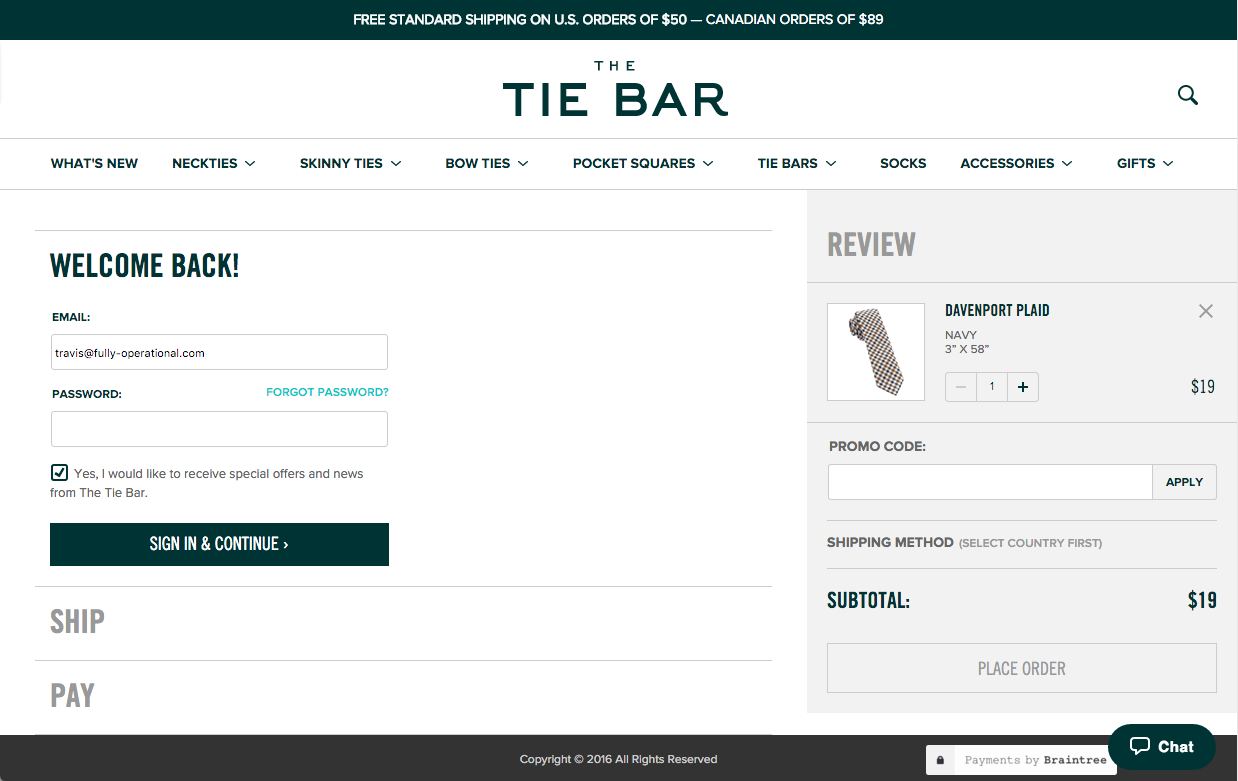Viewport: 1238px width, 781px height.
Task: Expand the Accessories dropdown menu
Action: (1015, 163)
